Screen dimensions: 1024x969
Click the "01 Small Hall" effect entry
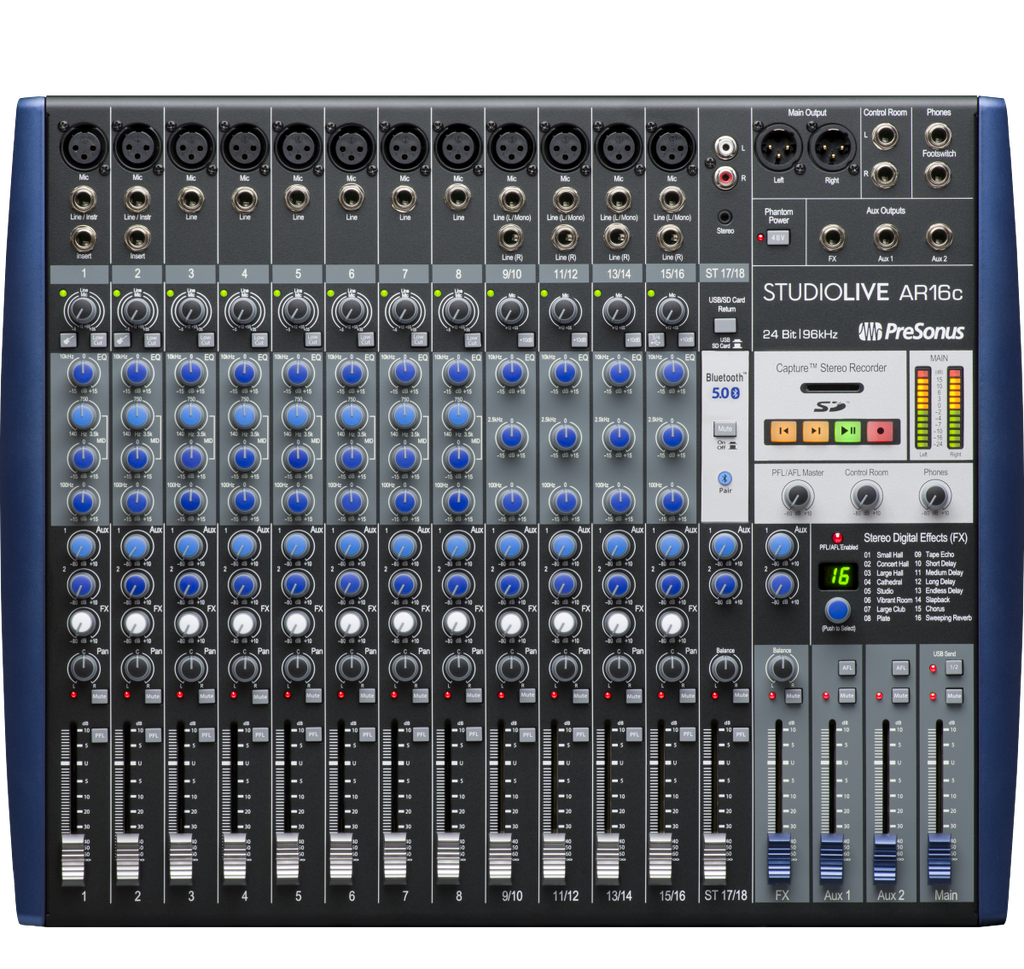pos(884,554)
